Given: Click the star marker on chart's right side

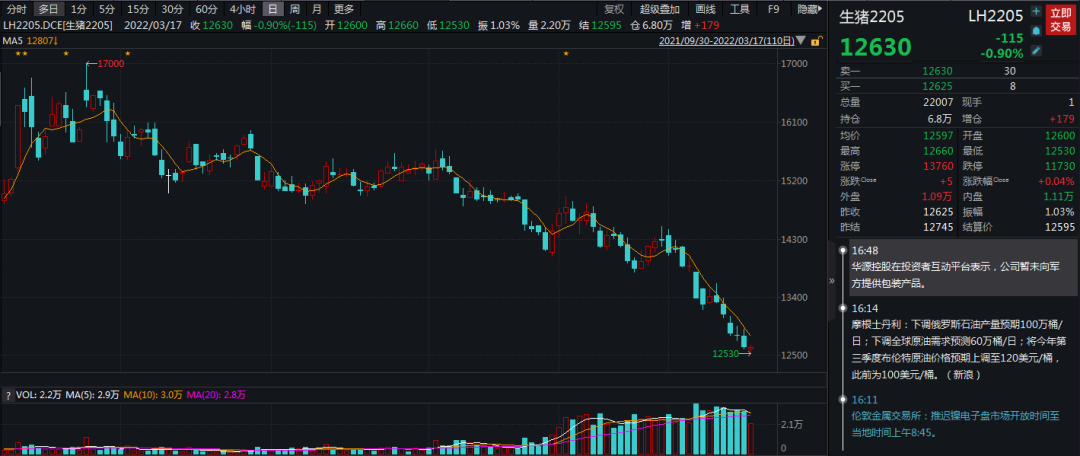Looking at the screenshot, I should [566, 53].
